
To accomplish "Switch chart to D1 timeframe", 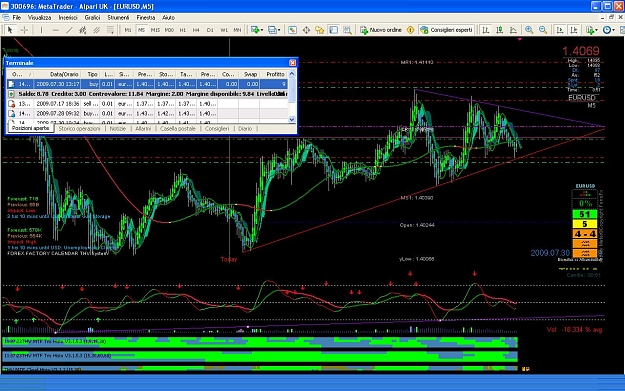I will (210, 30).
